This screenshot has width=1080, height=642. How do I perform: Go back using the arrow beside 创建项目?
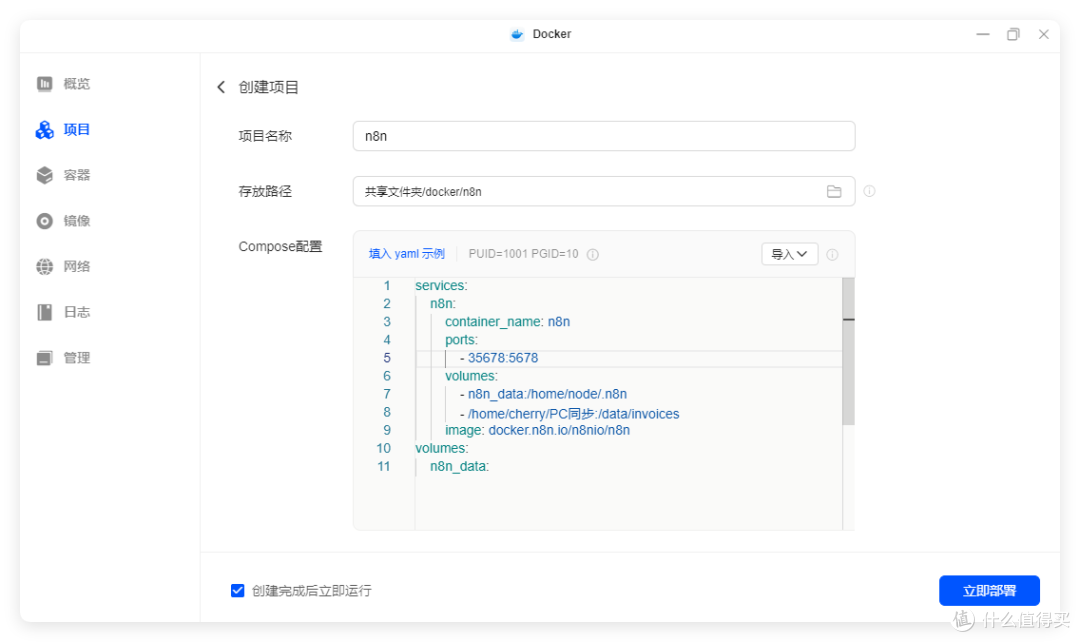click(x=221, y=87)
